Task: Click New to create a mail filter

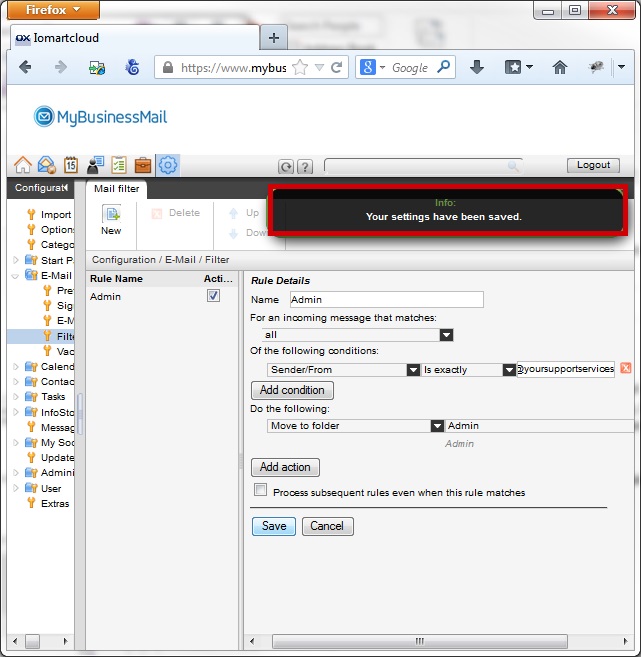Action: (x=111, y=220)
